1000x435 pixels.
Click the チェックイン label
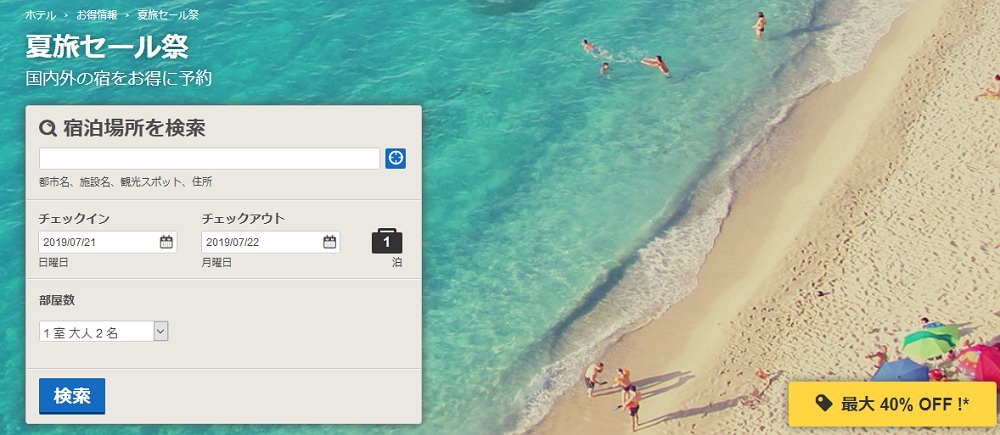pyautogui.click(x=74, y=219)
